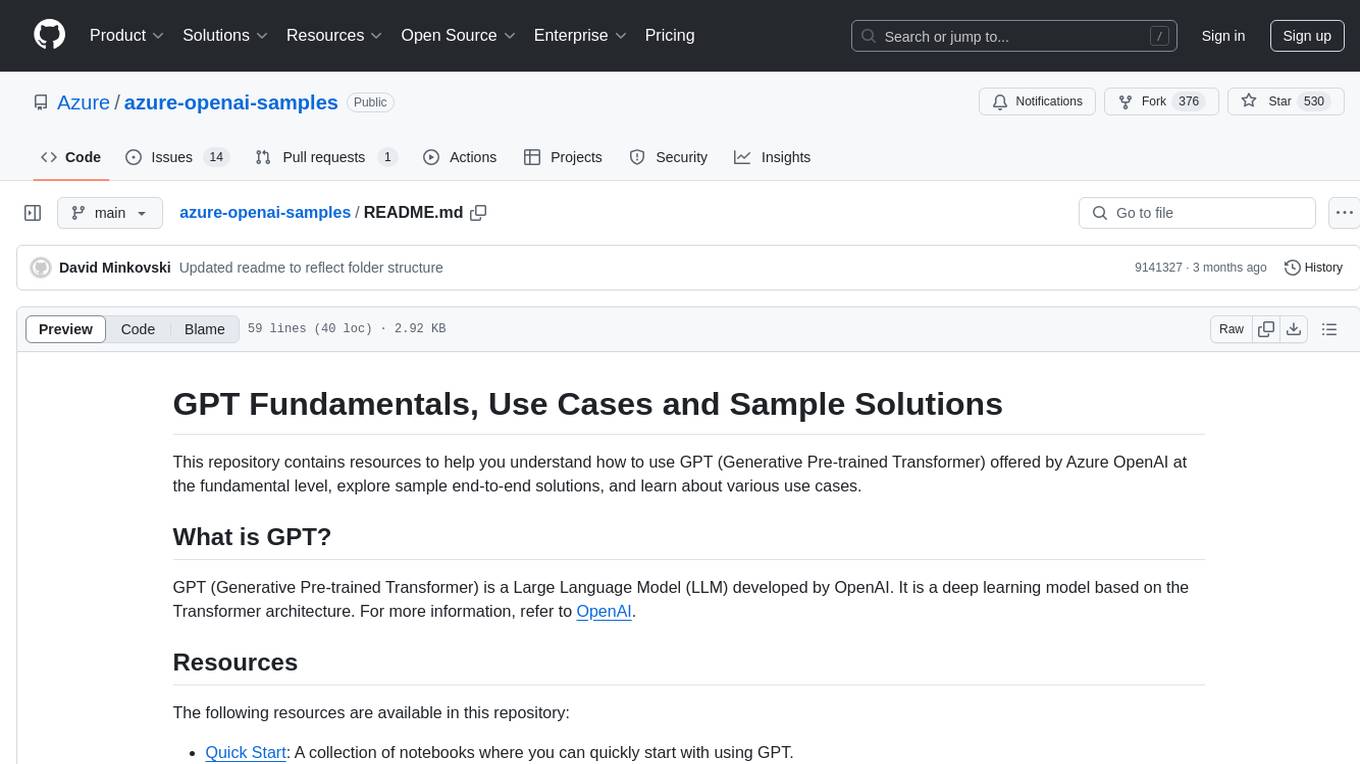The height and width of the screenshot is (764, 1360).
Task: Expand the Enterprise menu
Action: point(580,35)
